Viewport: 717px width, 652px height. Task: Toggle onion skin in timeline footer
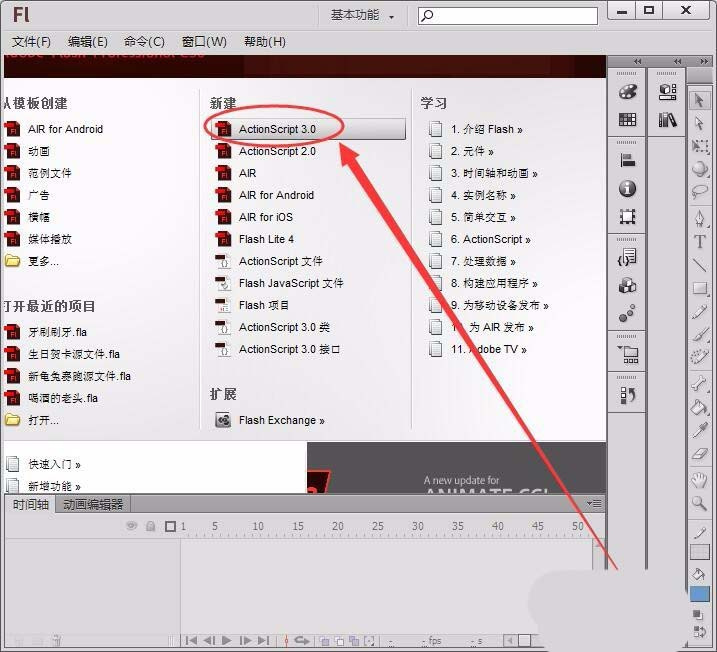click(324, 641)
